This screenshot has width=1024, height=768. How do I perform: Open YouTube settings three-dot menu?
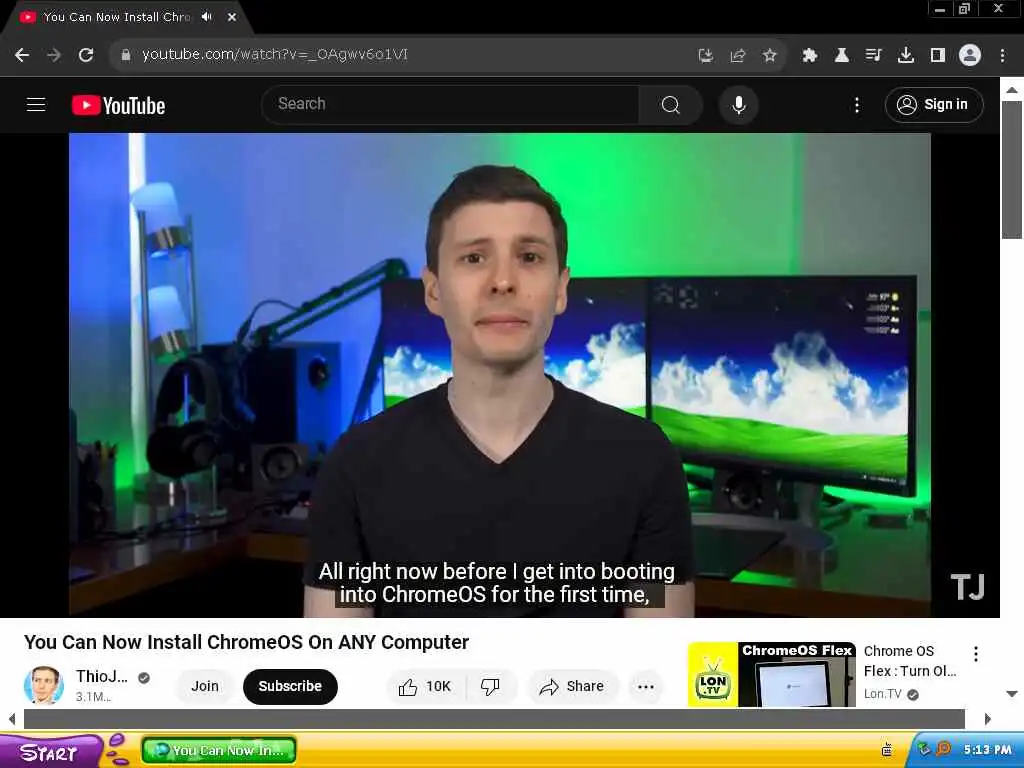(857, 105)
